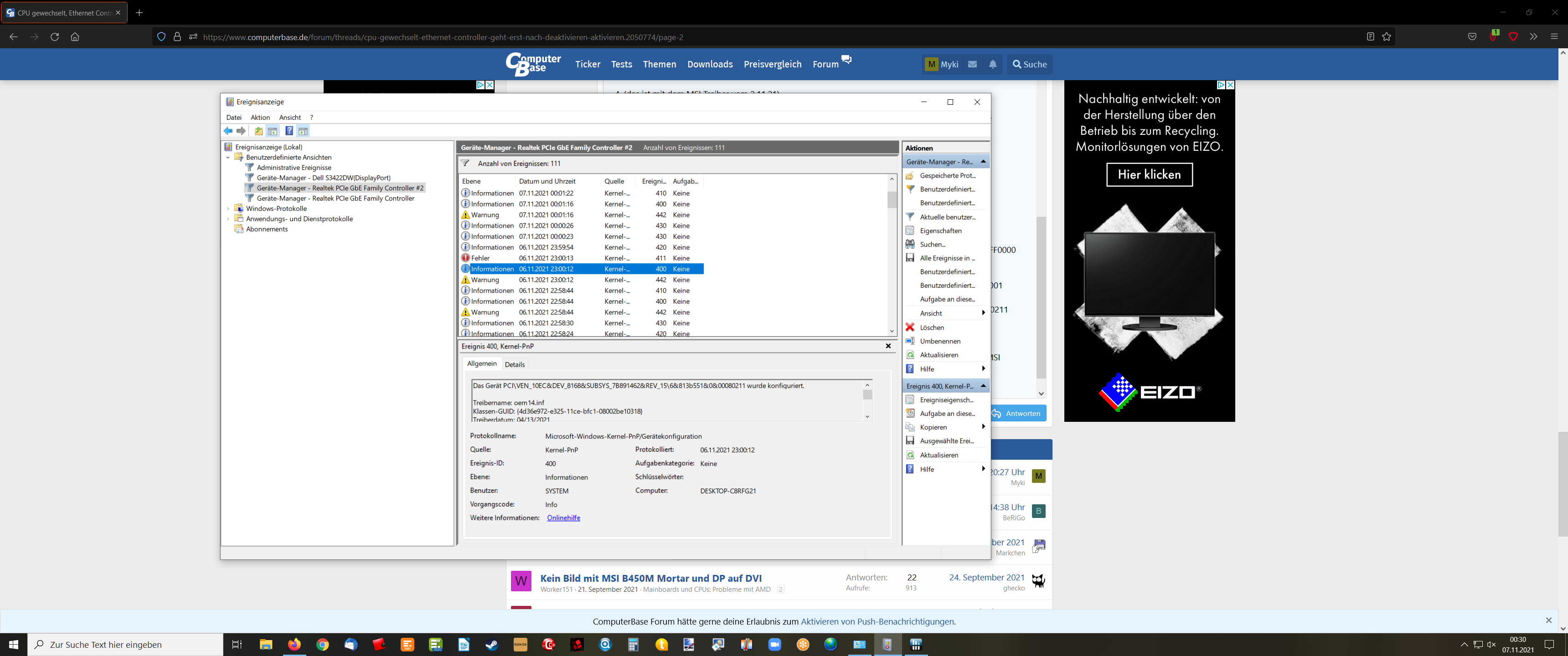
Task: Switch to the Allgemein tab
Action: (x=481, y=363)
